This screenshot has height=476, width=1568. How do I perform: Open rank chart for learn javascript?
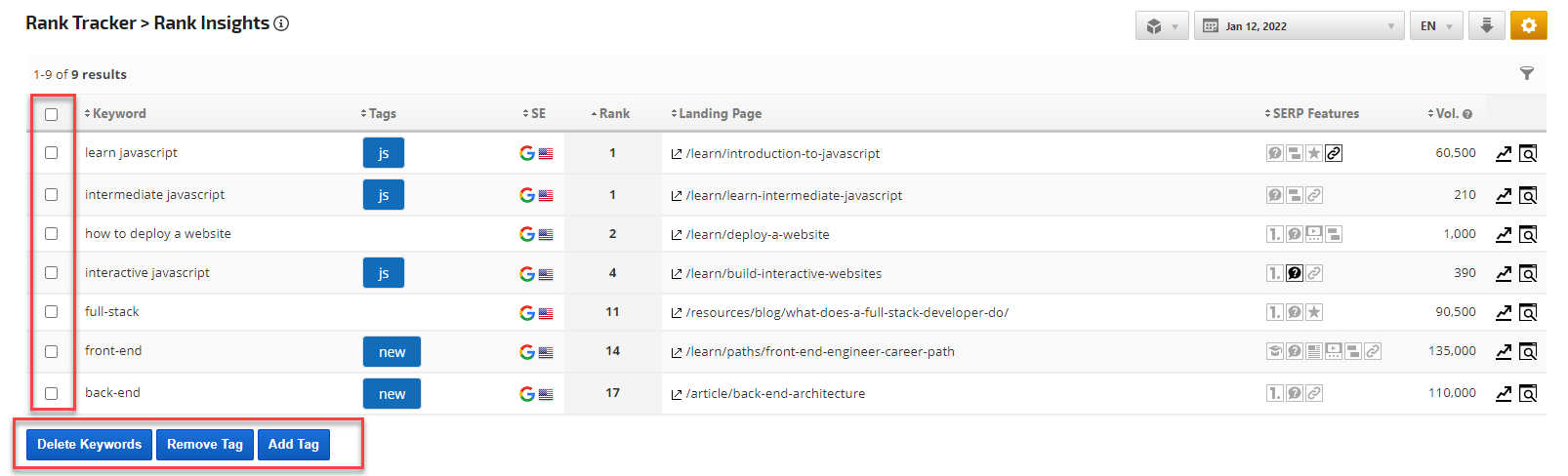pyautogui.click(x=1504, y=154)
